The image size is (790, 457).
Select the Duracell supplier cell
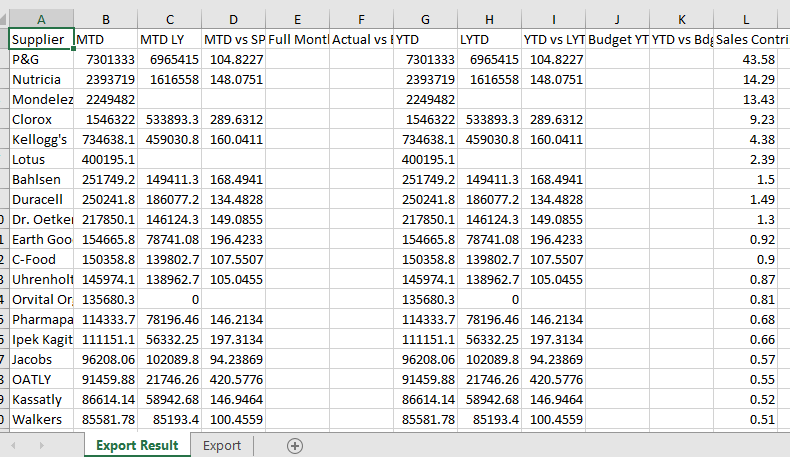click(x=41, y=200)
